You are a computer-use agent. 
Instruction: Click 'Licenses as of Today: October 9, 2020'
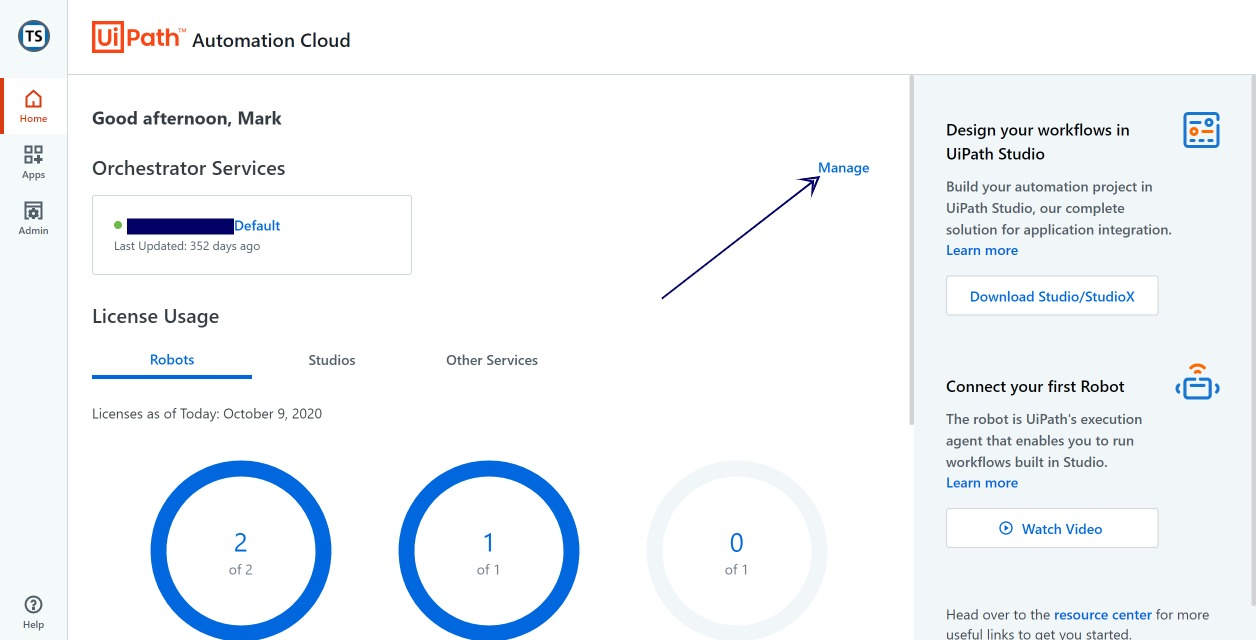207,413
